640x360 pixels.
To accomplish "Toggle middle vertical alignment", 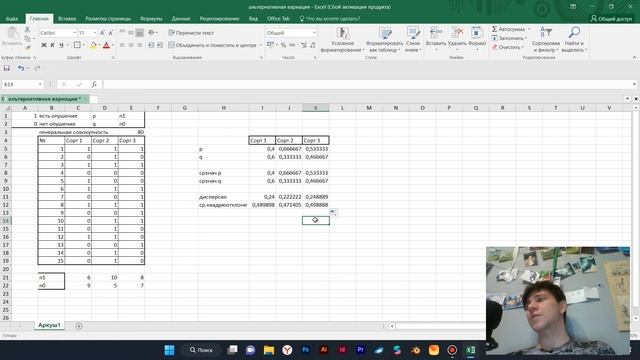I will 131,33.
